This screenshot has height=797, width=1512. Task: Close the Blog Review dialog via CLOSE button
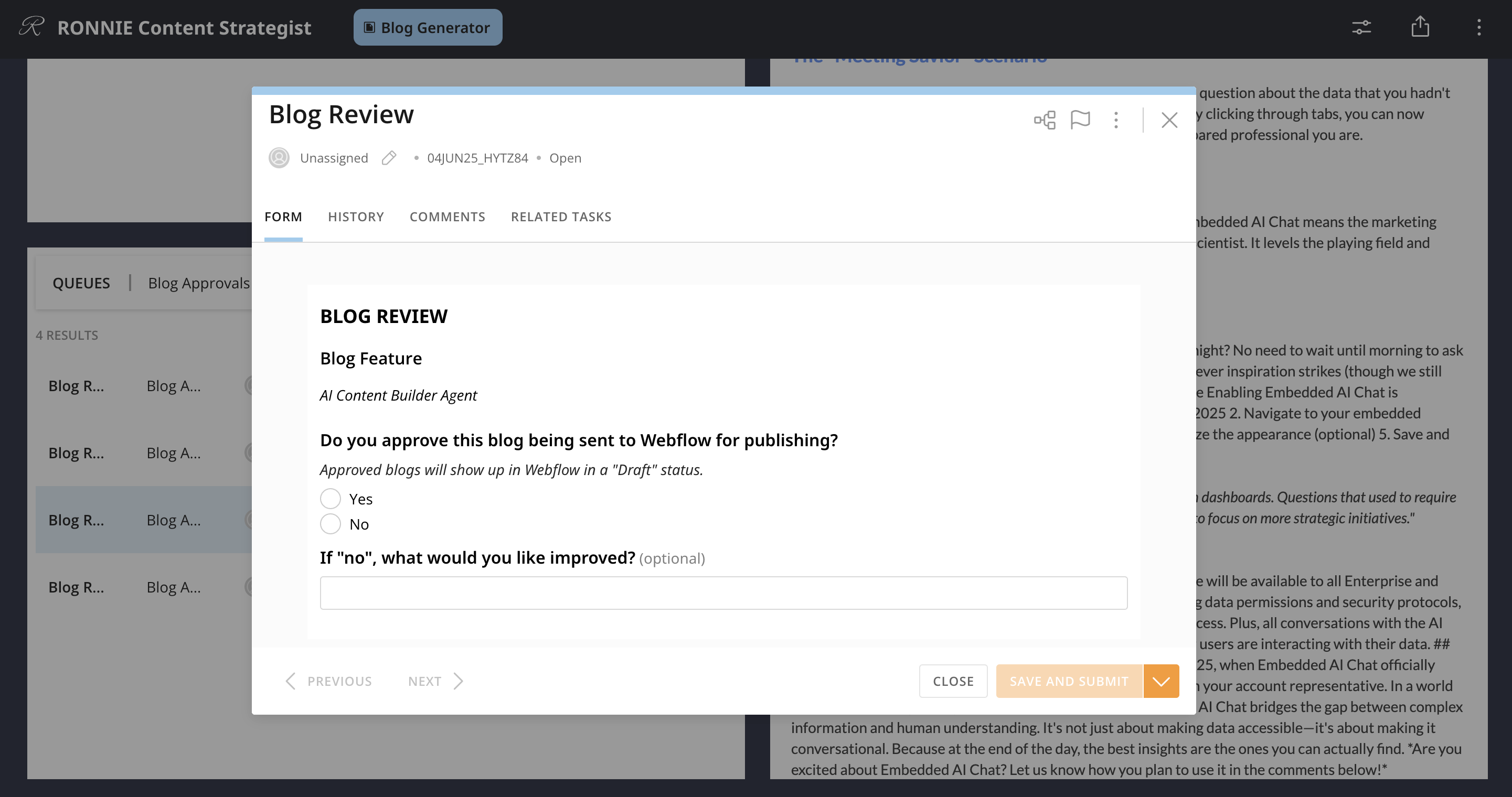click(953, 681)
